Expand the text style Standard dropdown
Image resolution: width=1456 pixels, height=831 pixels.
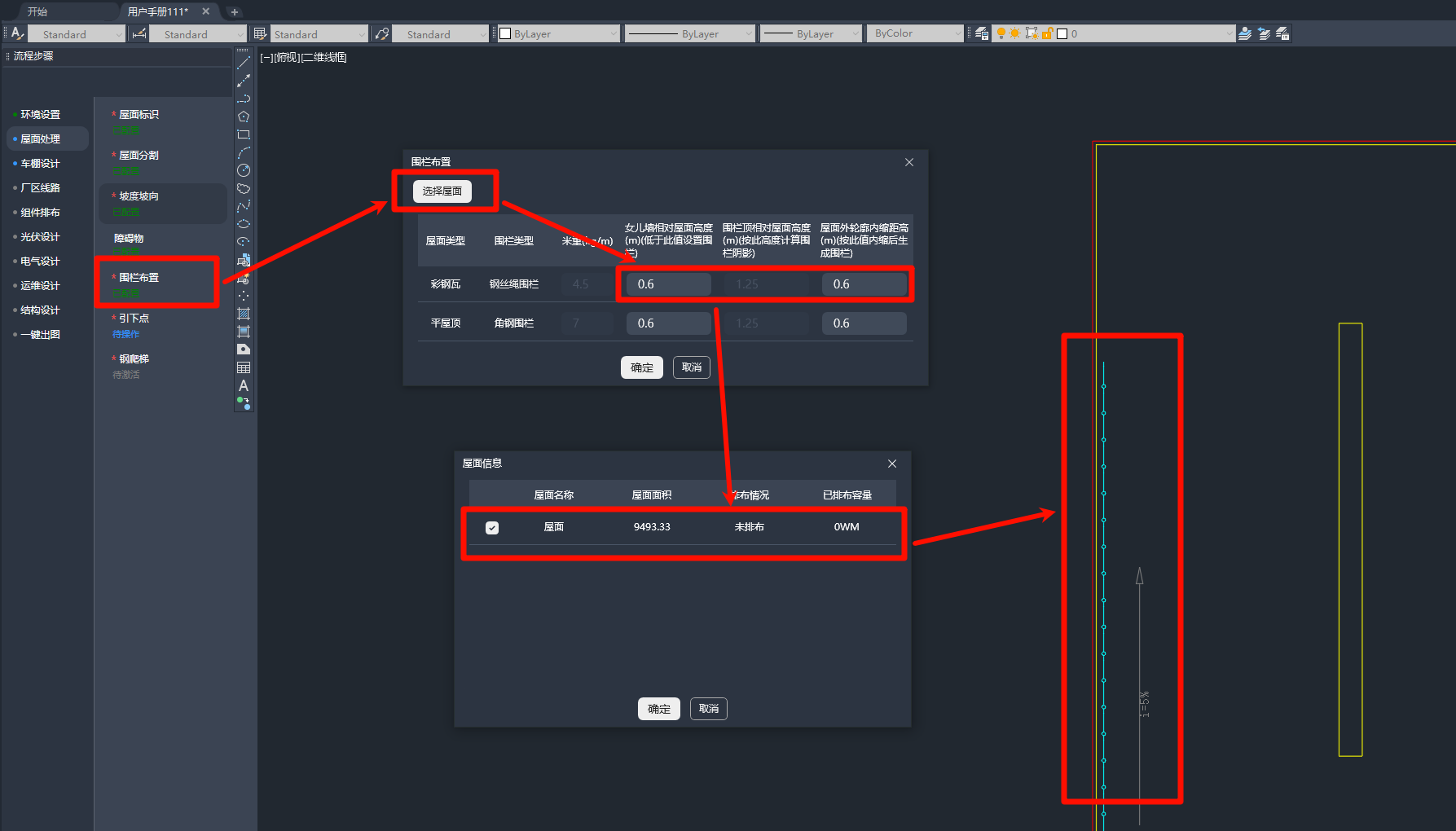tap(76, 34)
